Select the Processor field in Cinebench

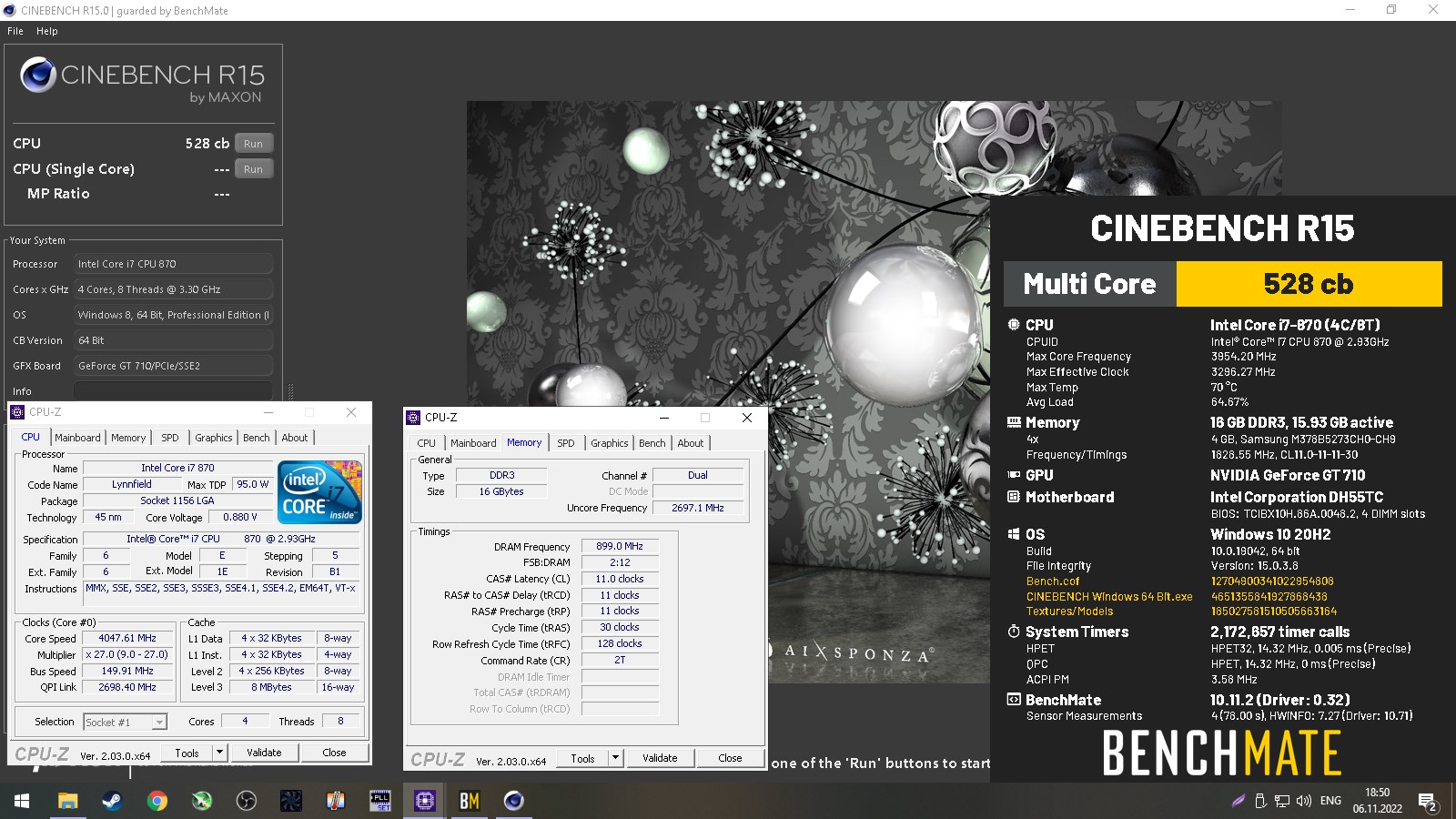[173, 264]
